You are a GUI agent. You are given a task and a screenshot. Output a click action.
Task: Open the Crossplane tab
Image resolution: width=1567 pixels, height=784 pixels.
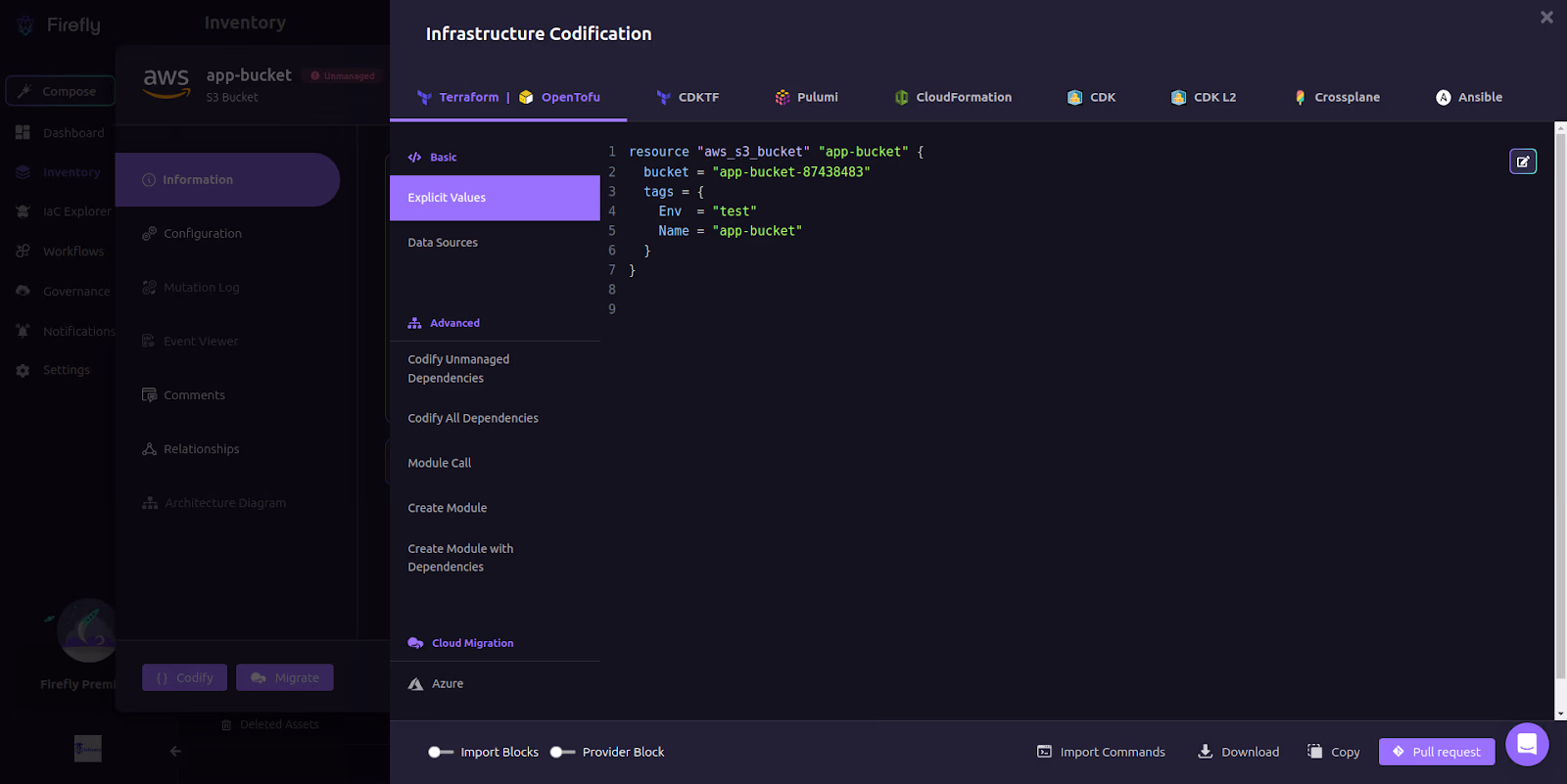1337,97
